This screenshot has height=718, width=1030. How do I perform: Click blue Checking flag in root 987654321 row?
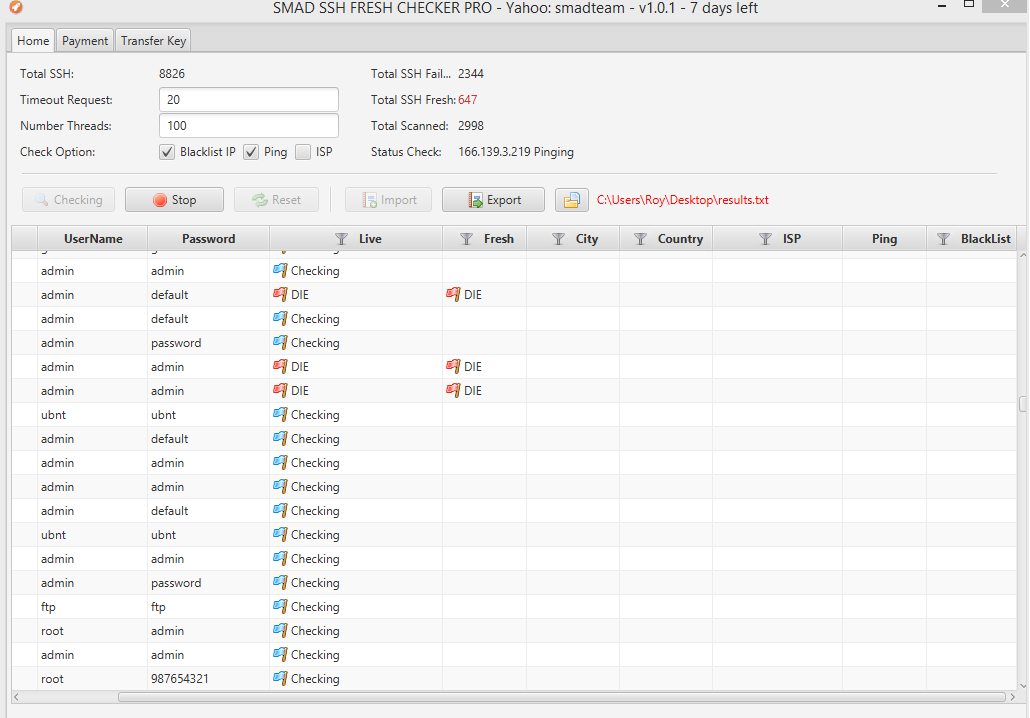[x=280, y=679]
